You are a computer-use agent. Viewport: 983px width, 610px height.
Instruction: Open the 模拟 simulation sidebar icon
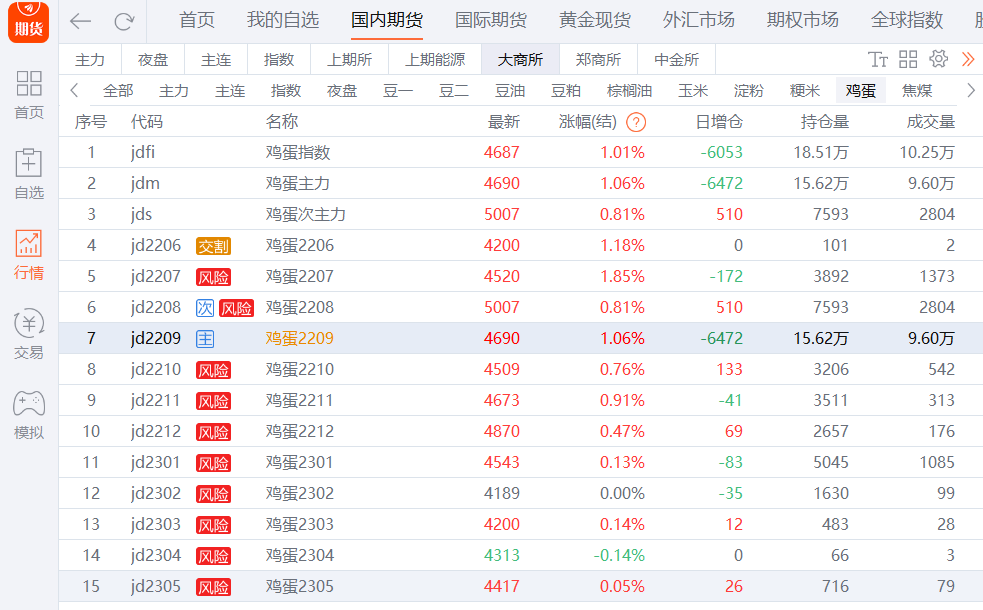tap(29, 415)
